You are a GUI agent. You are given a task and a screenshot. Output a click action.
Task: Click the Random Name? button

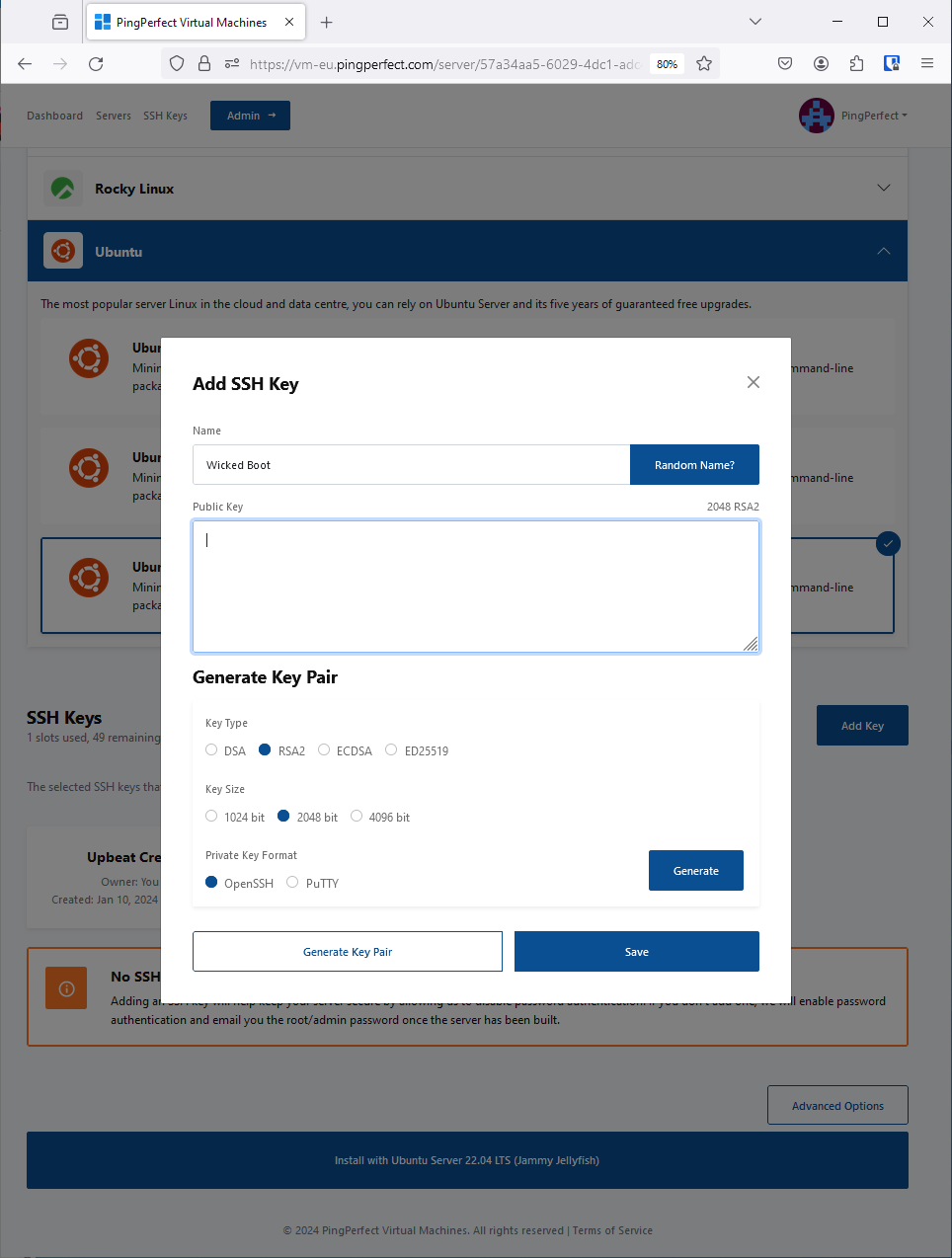694,465
